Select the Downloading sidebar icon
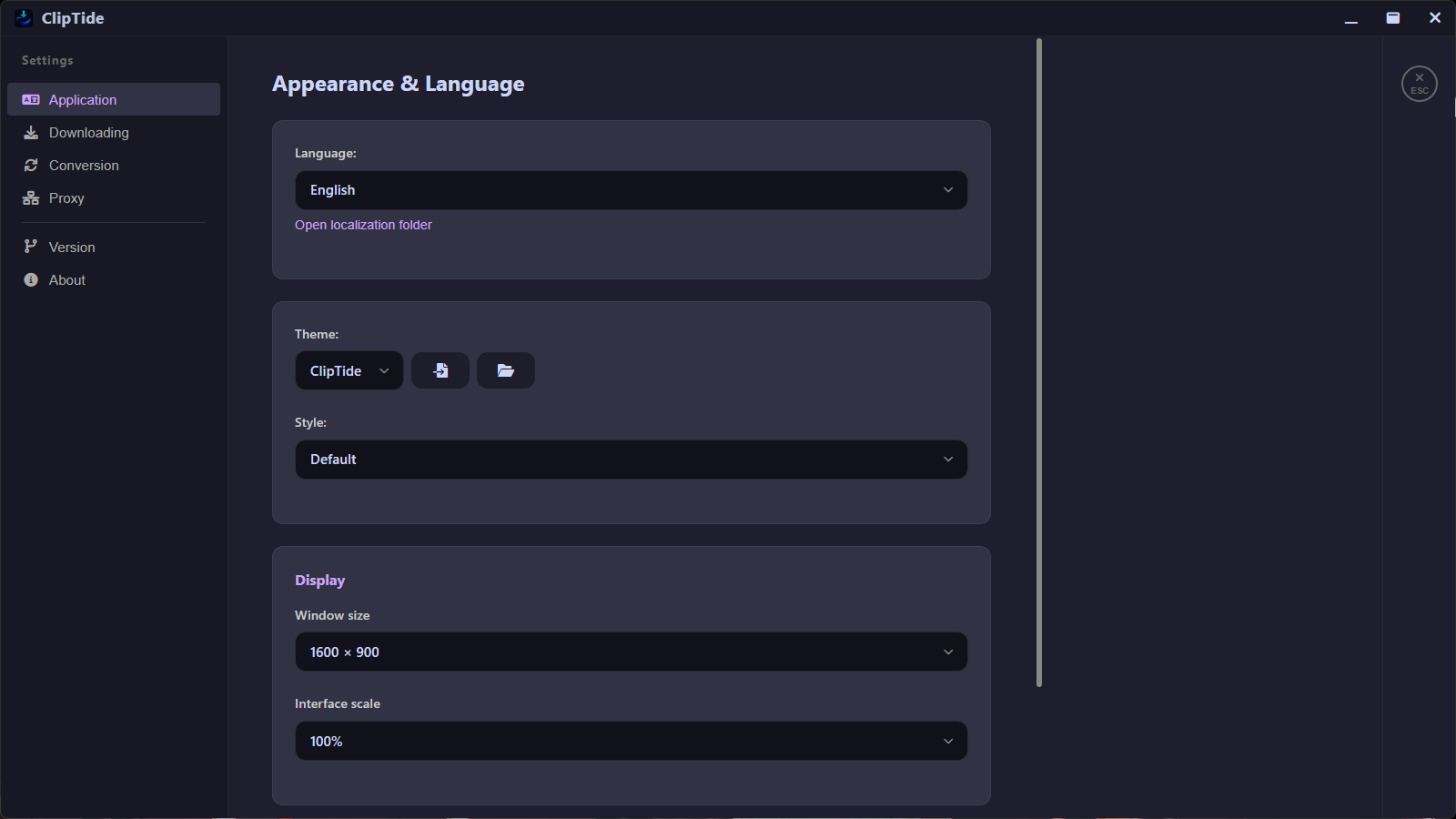This screenshot has width=1456, height=819. pos(30,132)
